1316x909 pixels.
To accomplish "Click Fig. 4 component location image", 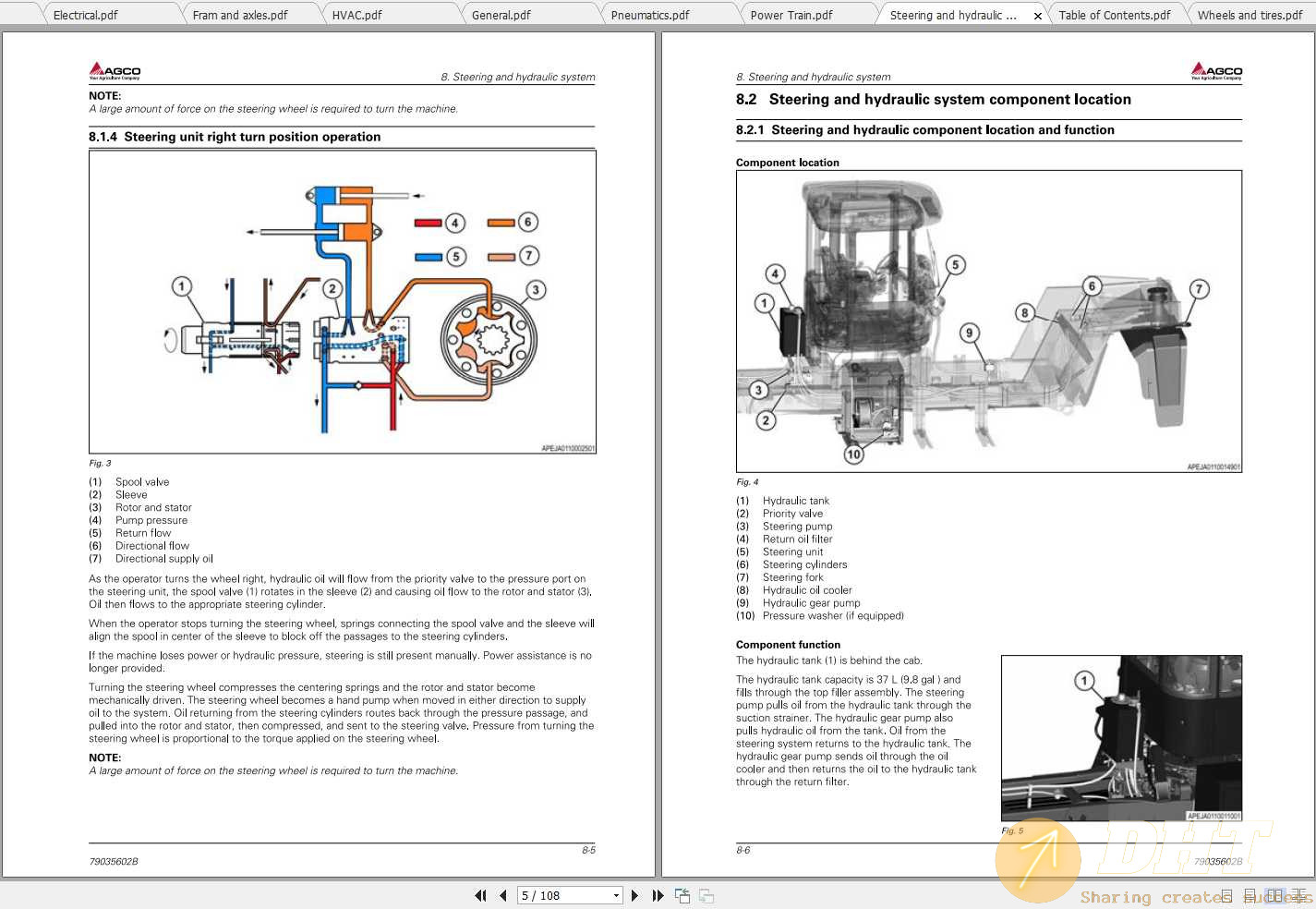I will pos(989,321).
